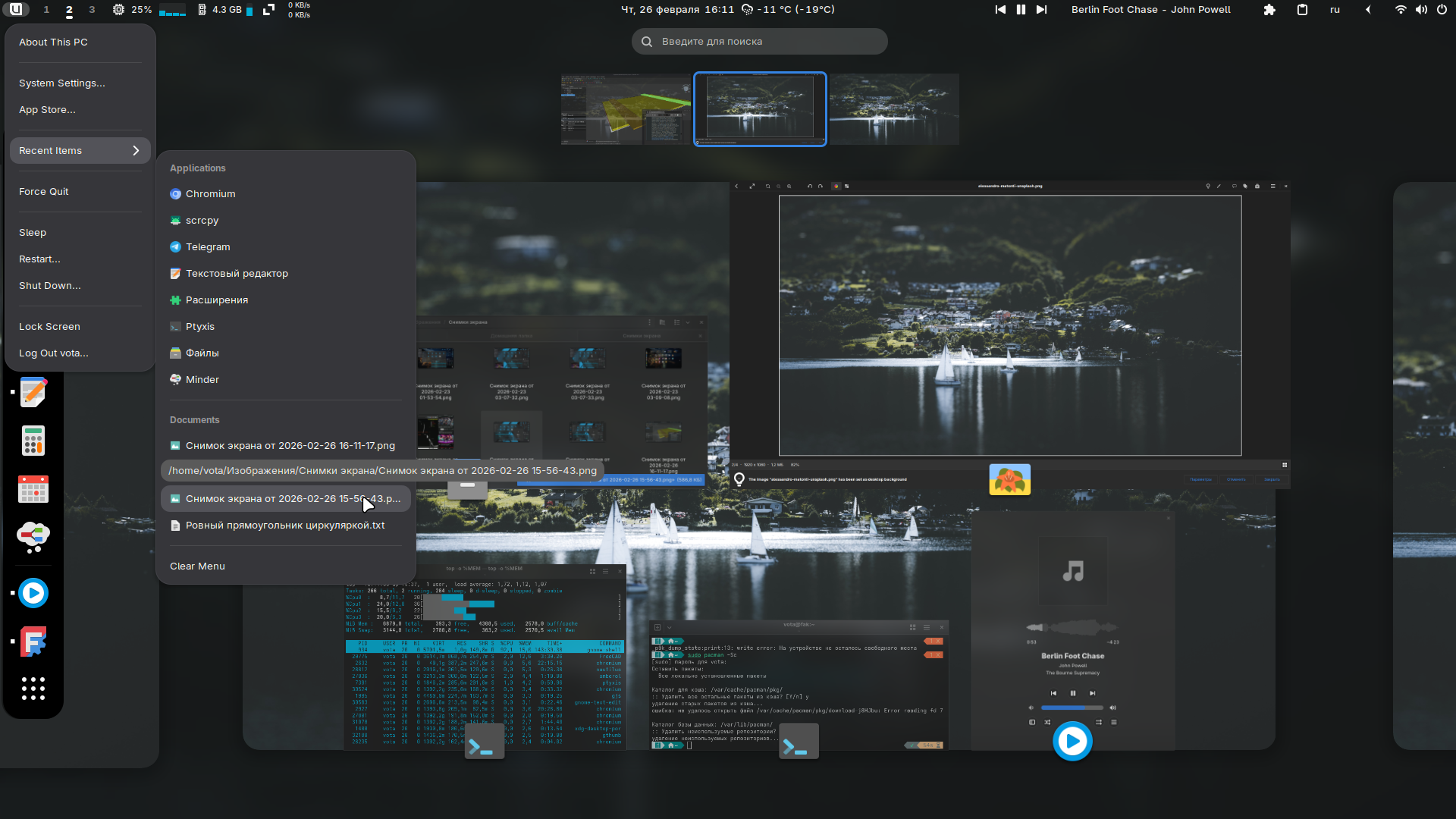The width and height of the screenshot is (1456, 819).
Task: Open Ровный прямоугольник циркуляркой.txt document
Action: pos(284,525)
